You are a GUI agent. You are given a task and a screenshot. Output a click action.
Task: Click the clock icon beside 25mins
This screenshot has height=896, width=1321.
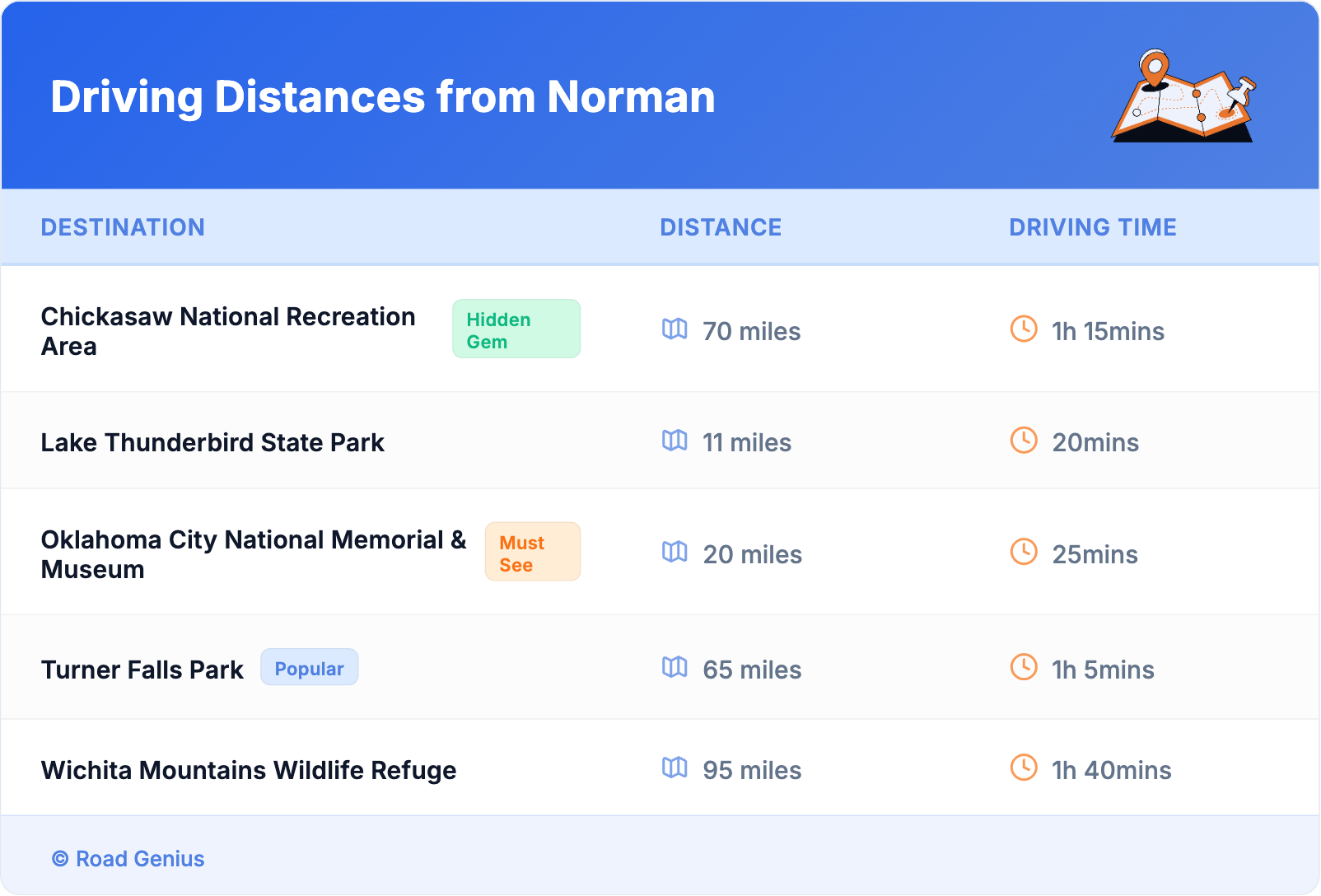(1024, 552)
